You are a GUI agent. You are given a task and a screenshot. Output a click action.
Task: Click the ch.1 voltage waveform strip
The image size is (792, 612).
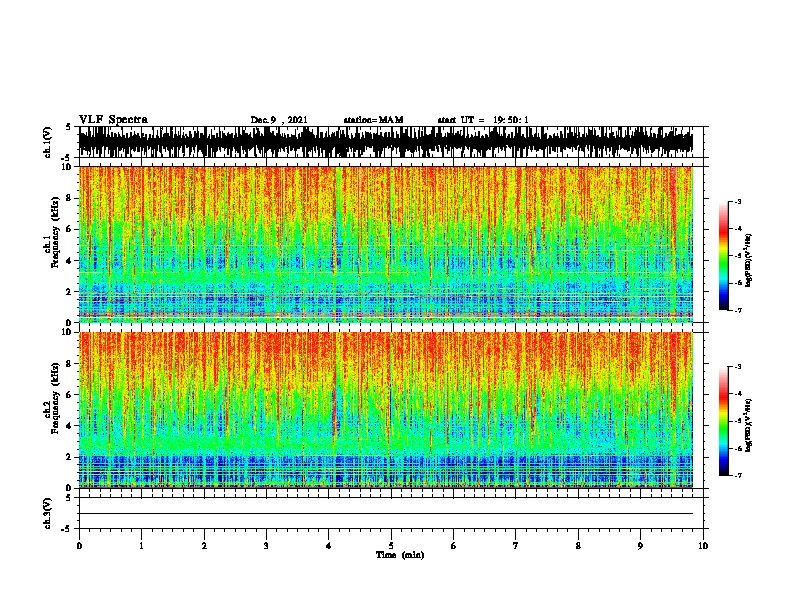pyautogui.click(x=386, y=142)
